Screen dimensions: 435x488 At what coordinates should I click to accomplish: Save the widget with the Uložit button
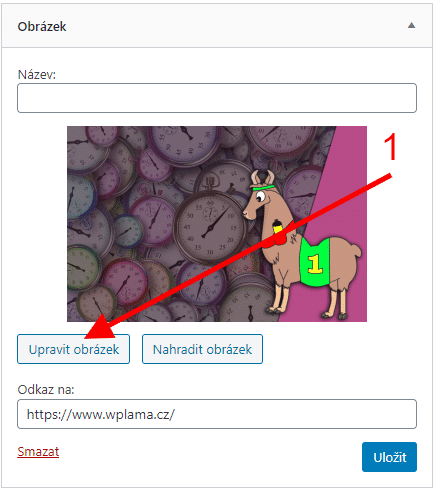tap(389, 457)
